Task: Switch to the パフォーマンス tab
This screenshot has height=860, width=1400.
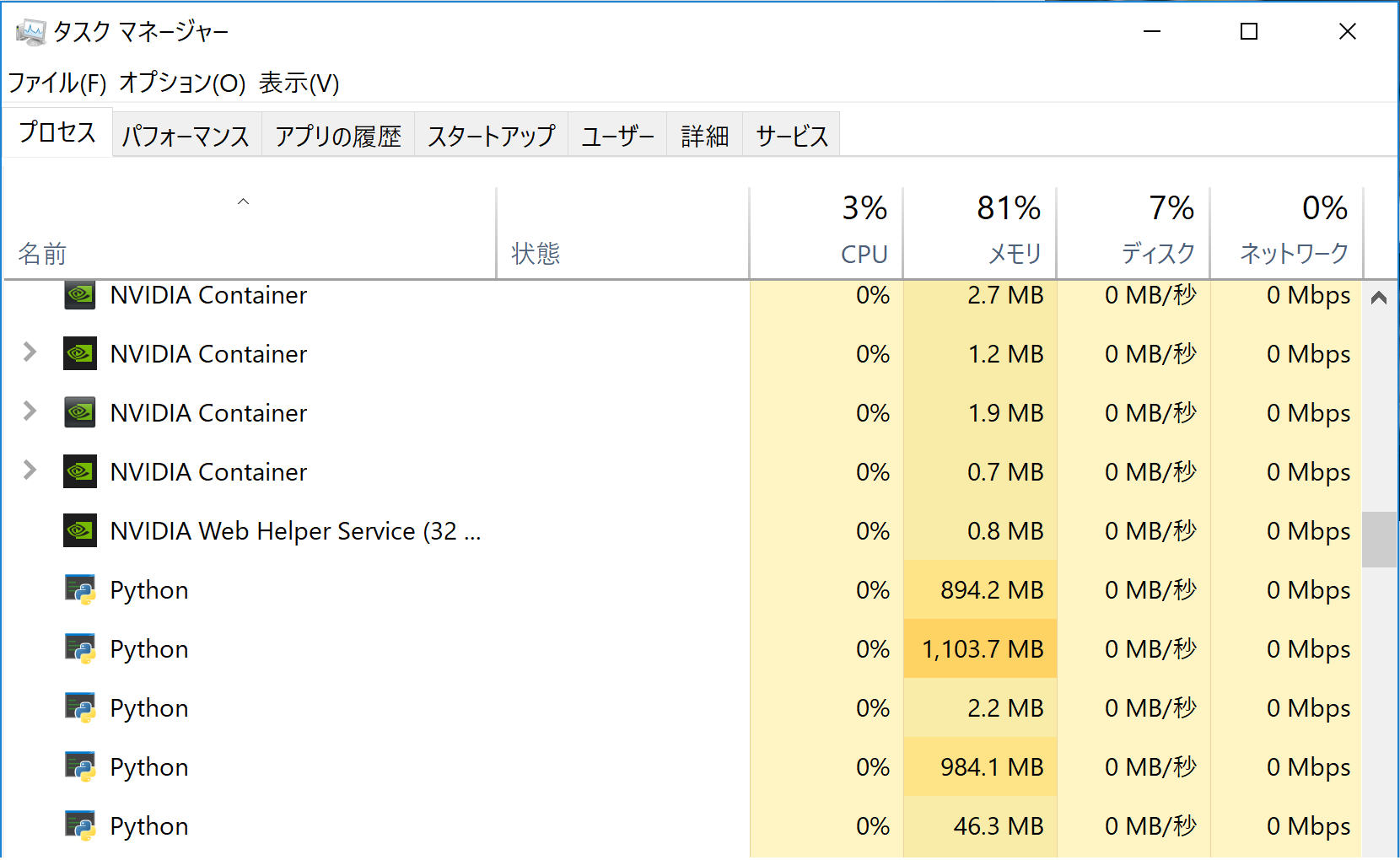Action: click(186, 133)
